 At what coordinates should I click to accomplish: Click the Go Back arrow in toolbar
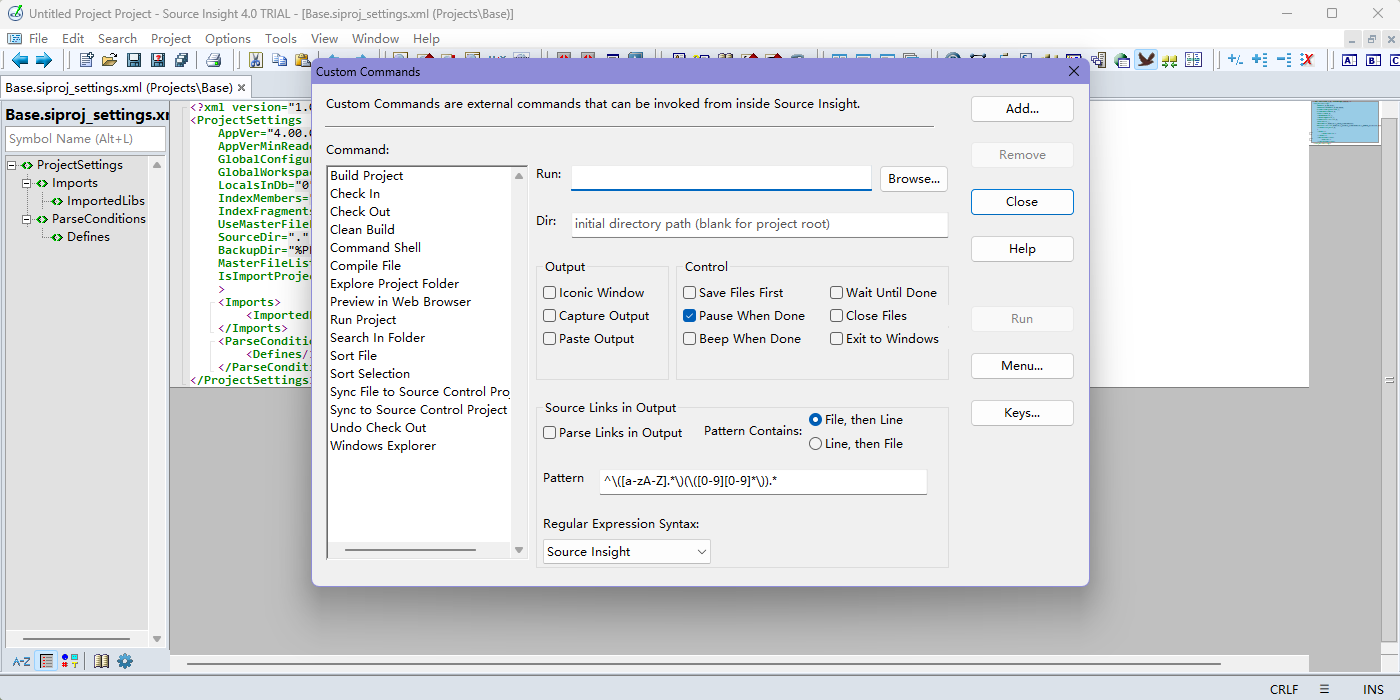(19, 60)
